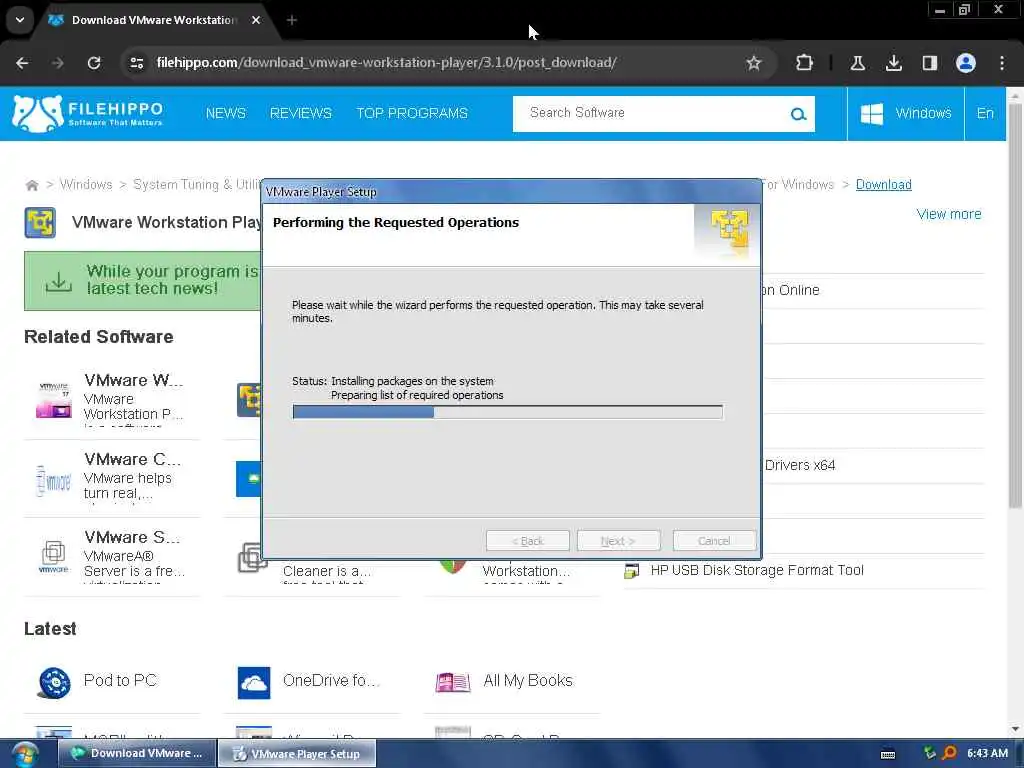The height and width of the screenshot is (768, 1024).
Task: Click the taskbar clock 6:43 AM
Action: (x=987, y=753)
